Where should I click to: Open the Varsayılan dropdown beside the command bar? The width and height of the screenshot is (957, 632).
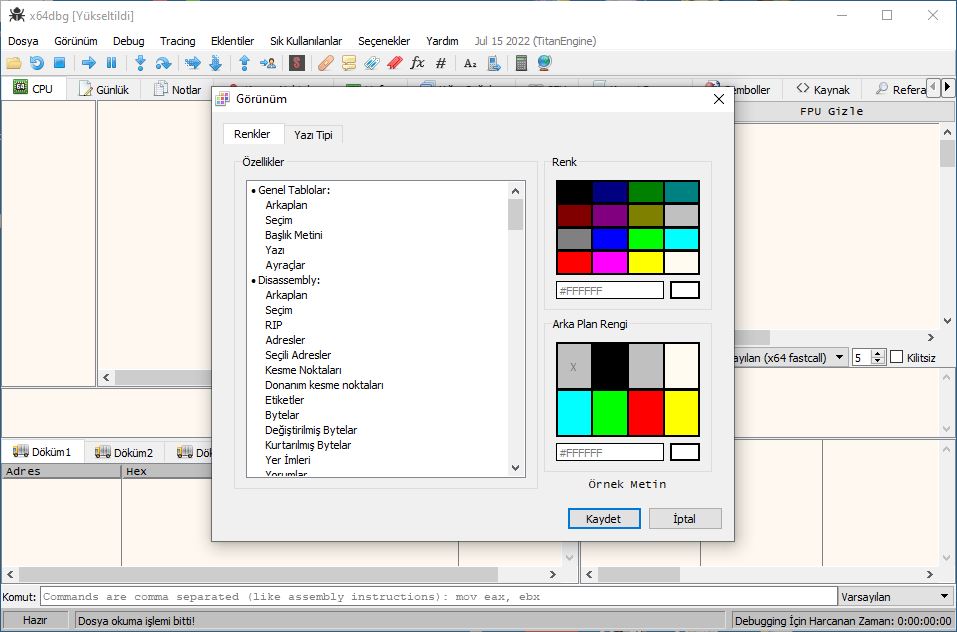tap(896, 597)
